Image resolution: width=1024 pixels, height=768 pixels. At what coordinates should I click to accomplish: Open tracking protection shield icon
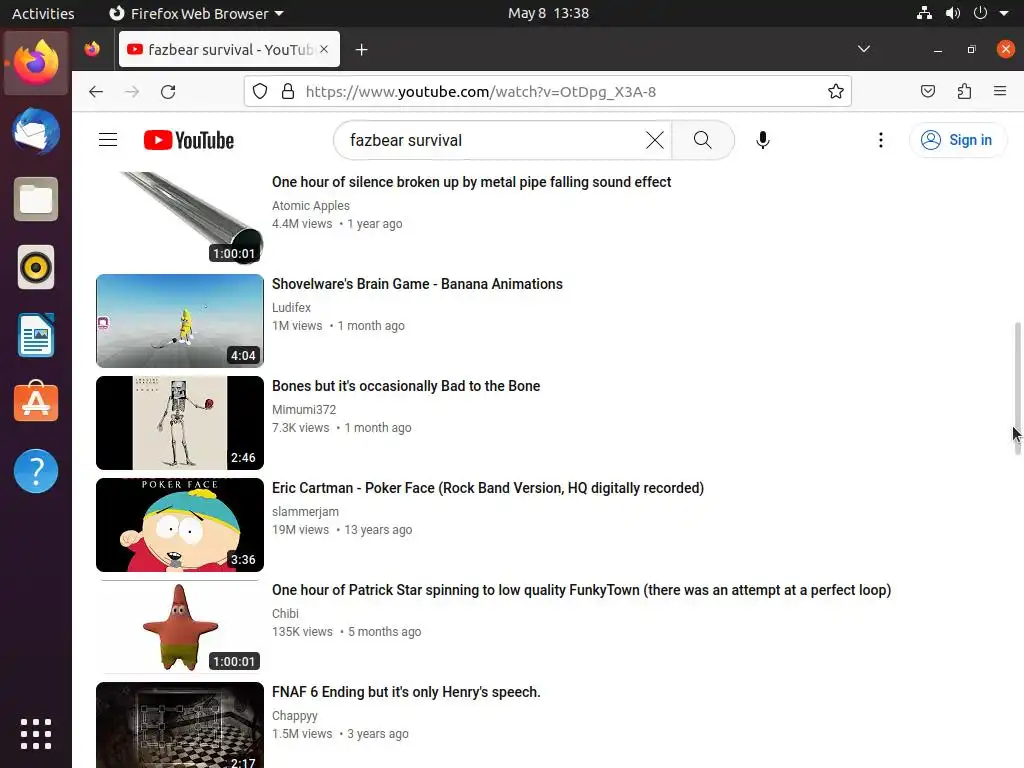(260, 91)
